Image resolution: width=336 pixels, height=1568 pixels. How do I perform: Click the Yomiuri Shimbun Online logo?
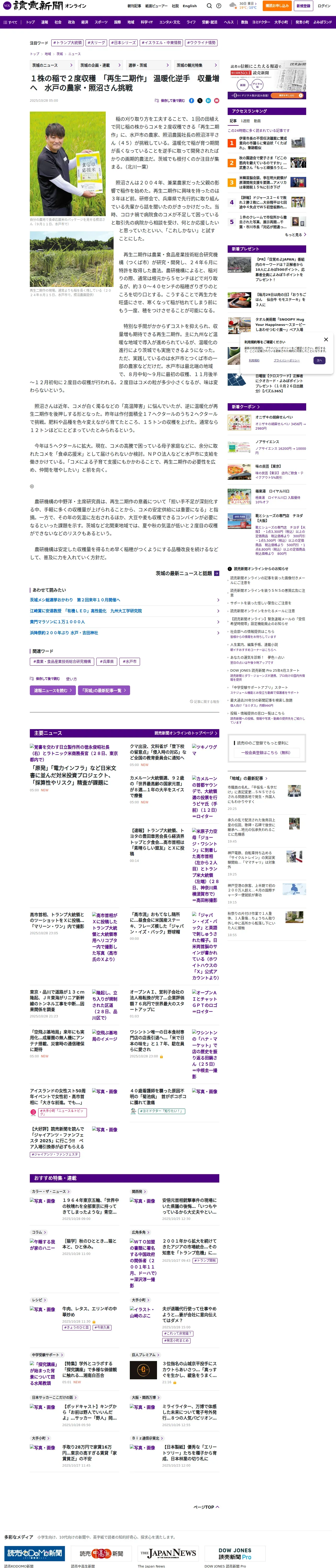pyautogui.click(x=44, y=5)
